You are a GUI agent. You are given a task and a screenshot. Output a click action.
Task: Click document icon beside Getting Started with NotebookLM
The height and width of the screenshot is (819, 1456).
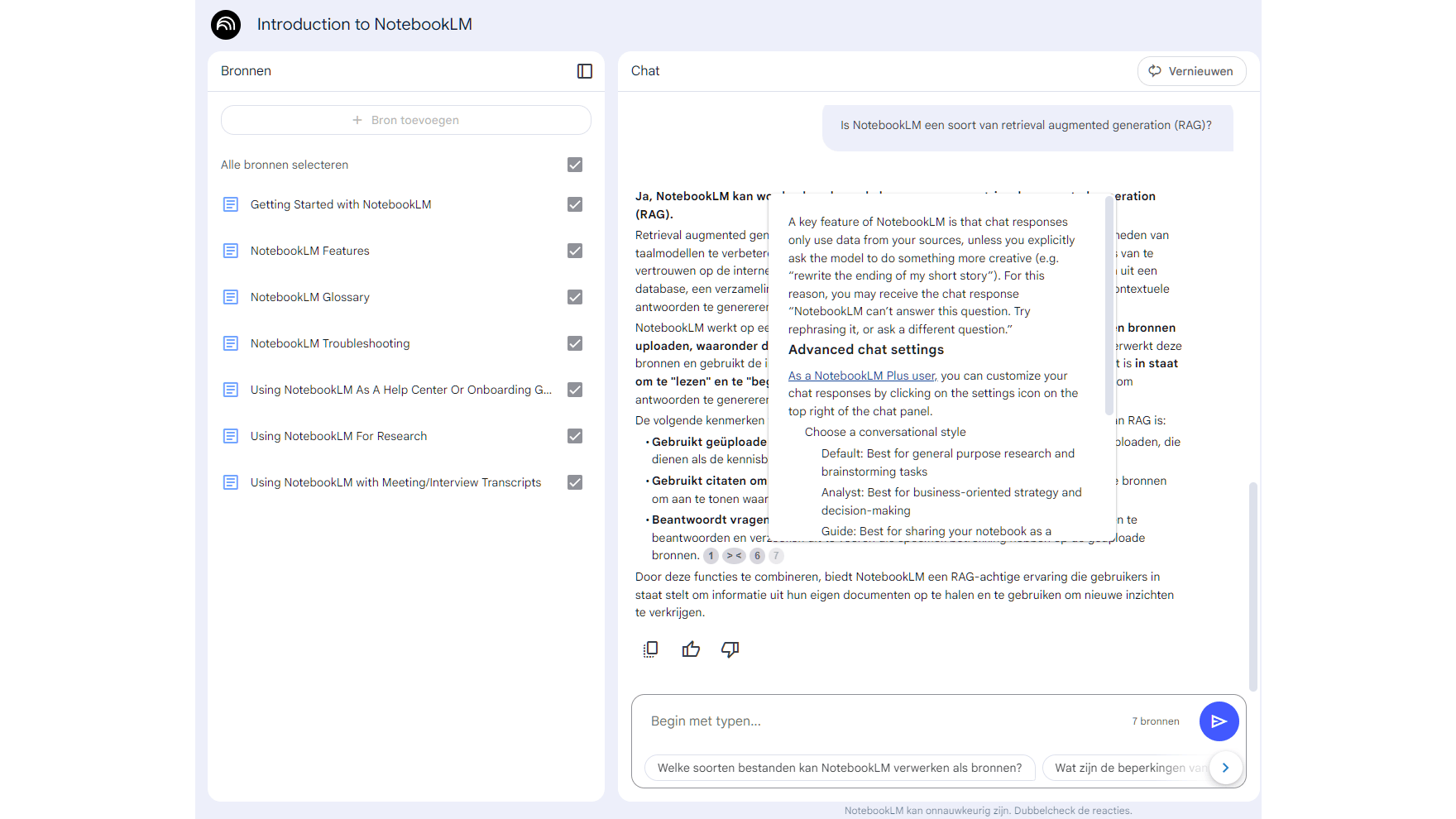click(x=231, y=204)
